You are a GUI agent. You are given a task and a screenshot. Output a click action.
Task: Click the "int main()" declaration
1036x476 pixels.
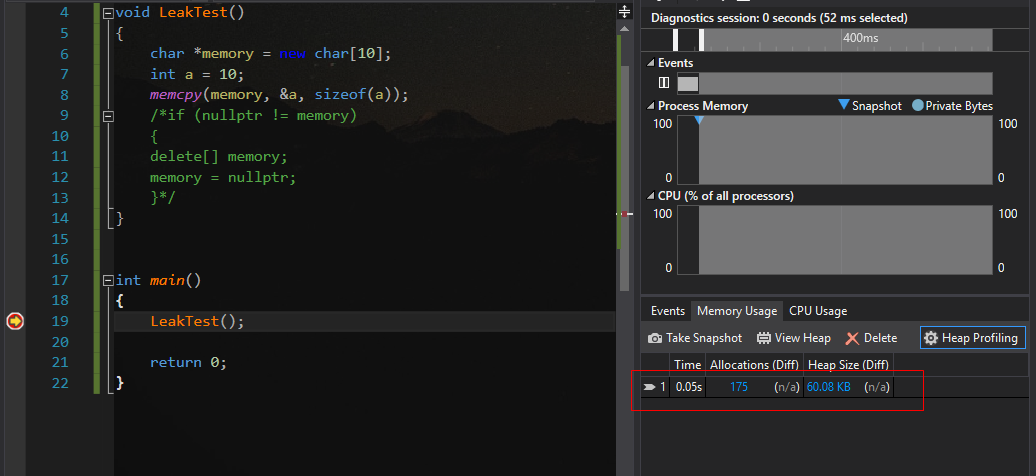(x=158, y=280)
